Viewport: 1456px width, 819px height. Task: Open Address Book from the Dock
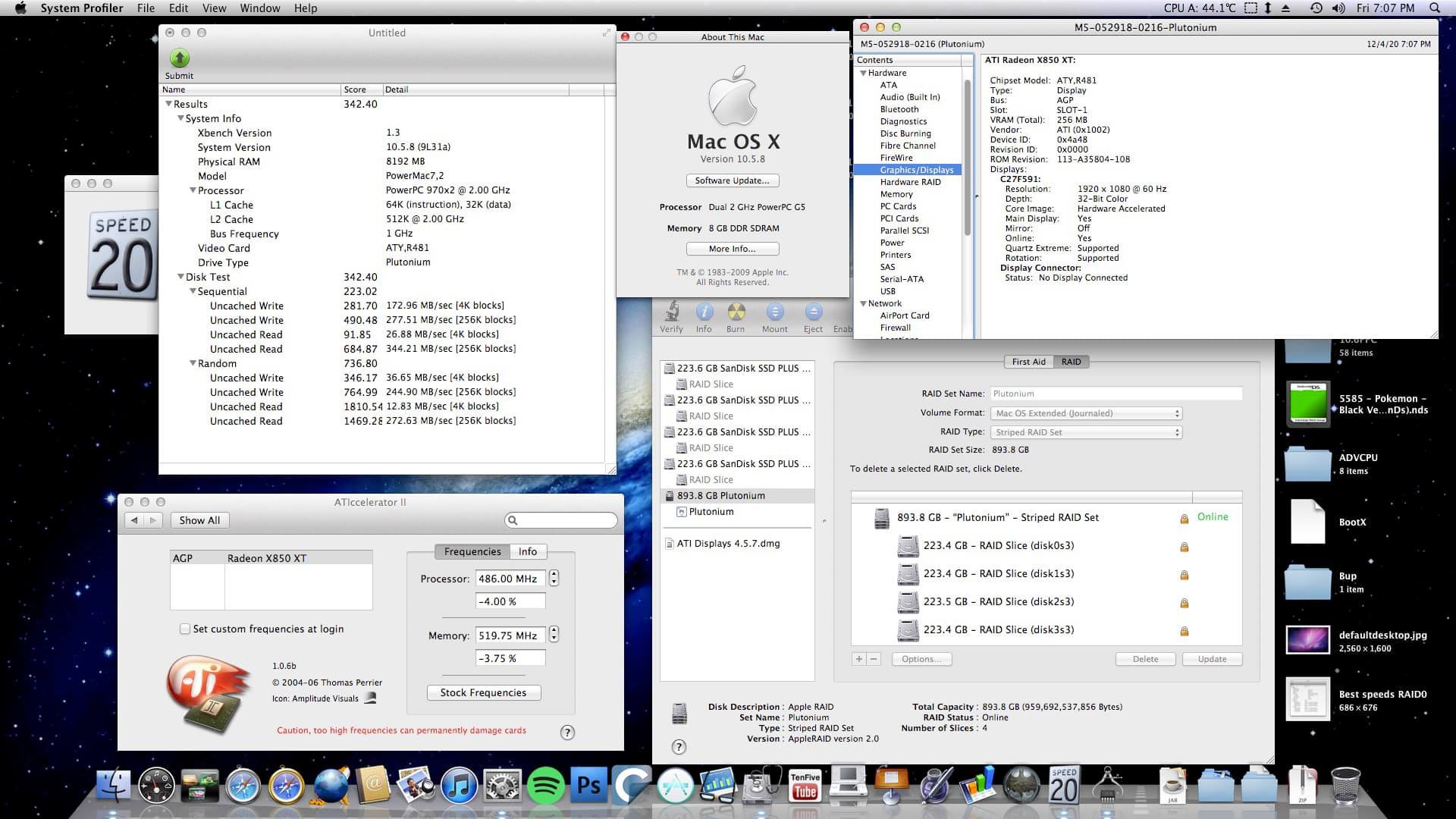[372, 786]
